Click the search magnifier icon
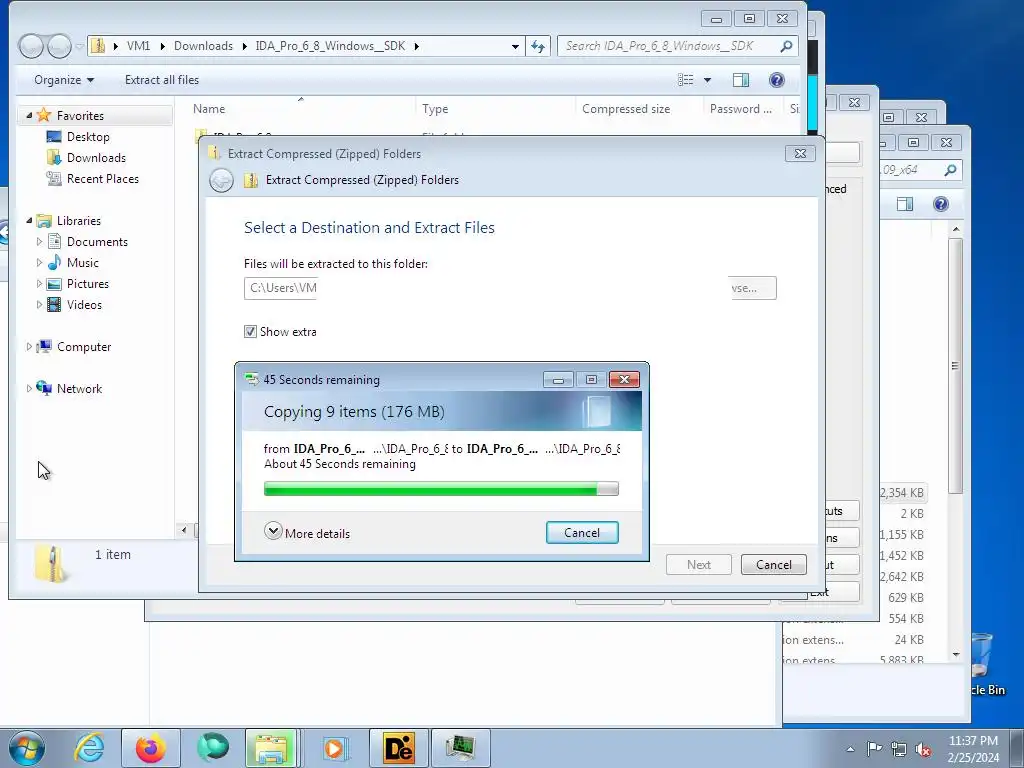The image size is (1024, 768). tap(786, 46)
